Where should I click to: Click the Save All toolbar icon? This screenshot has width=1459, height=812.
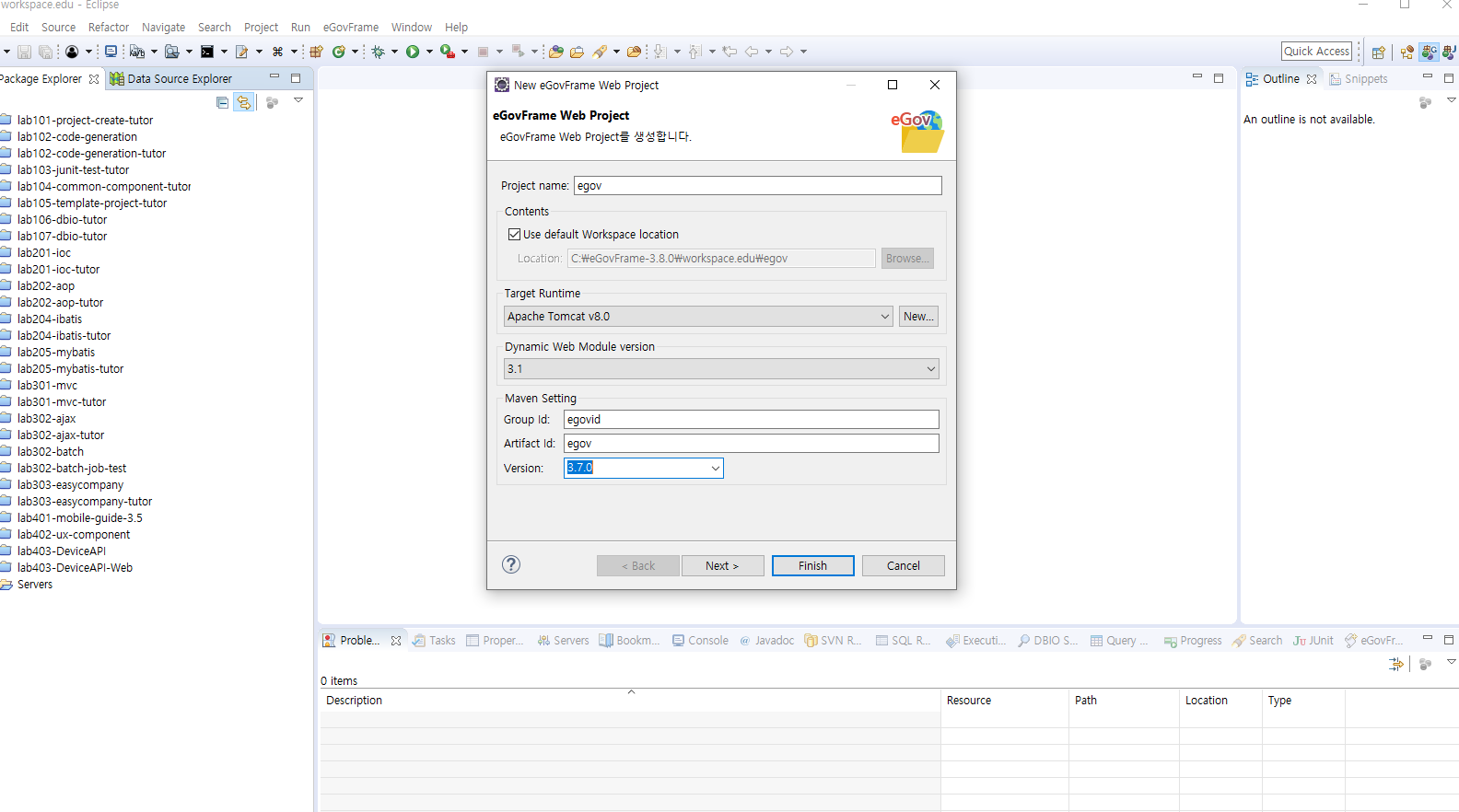click(45, 52)
